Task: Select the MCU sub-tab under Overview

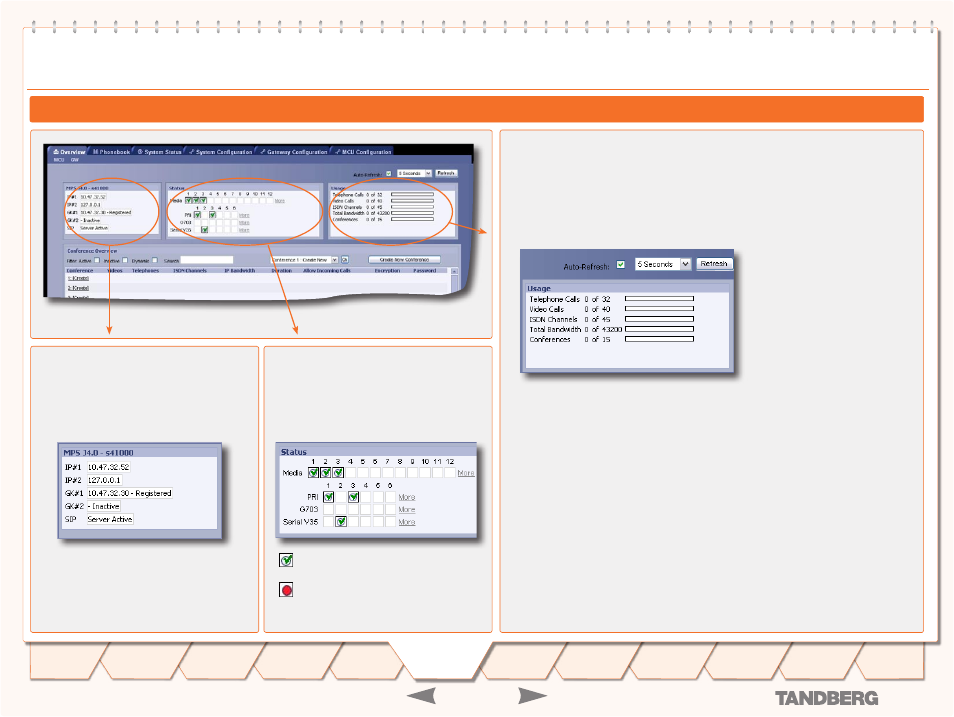Action: pyautogui.click(x=59, y=160)
